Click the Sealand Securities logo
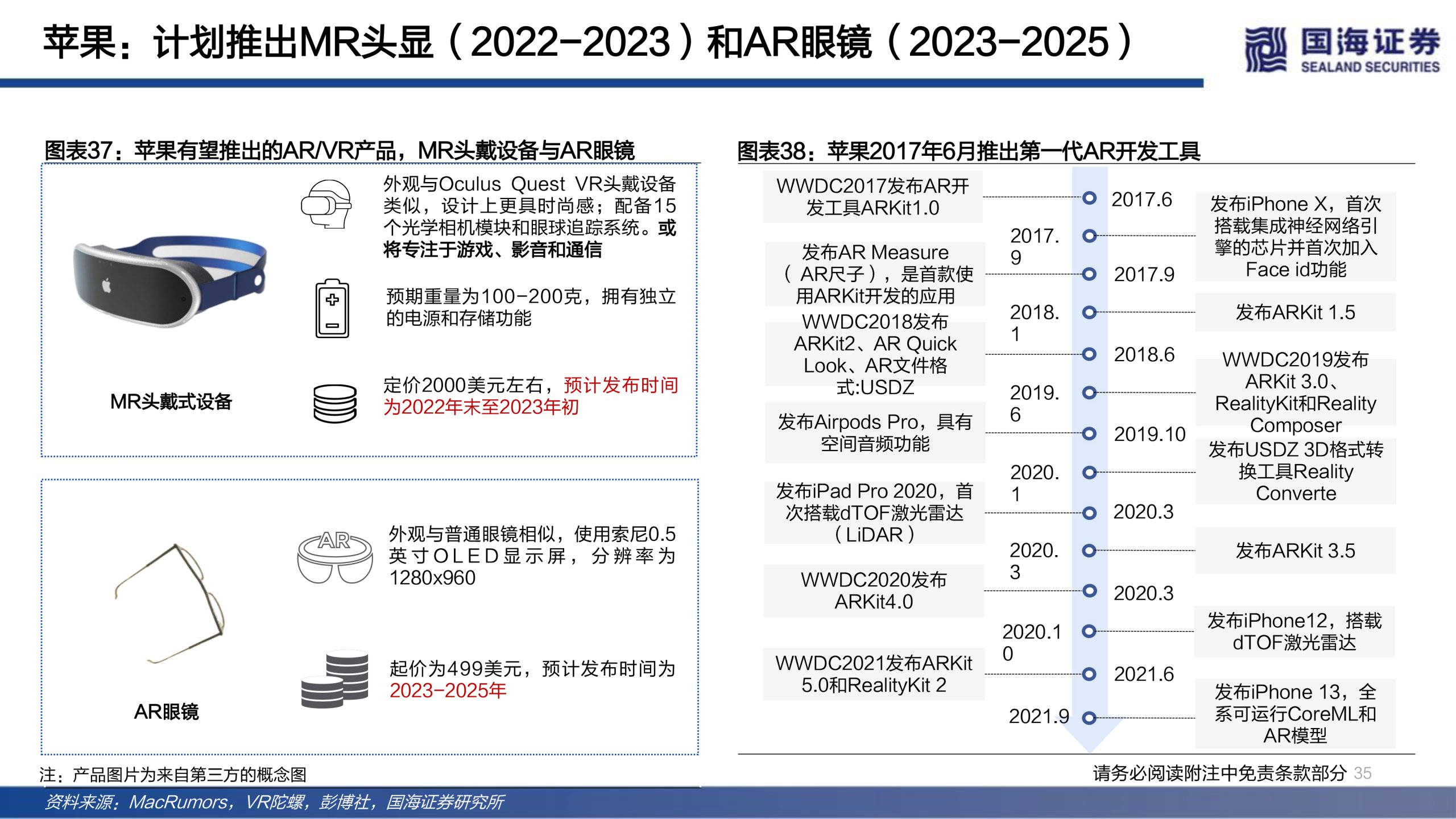Viewport: 1456px width, 819px height. click(x=1341, y=49)
